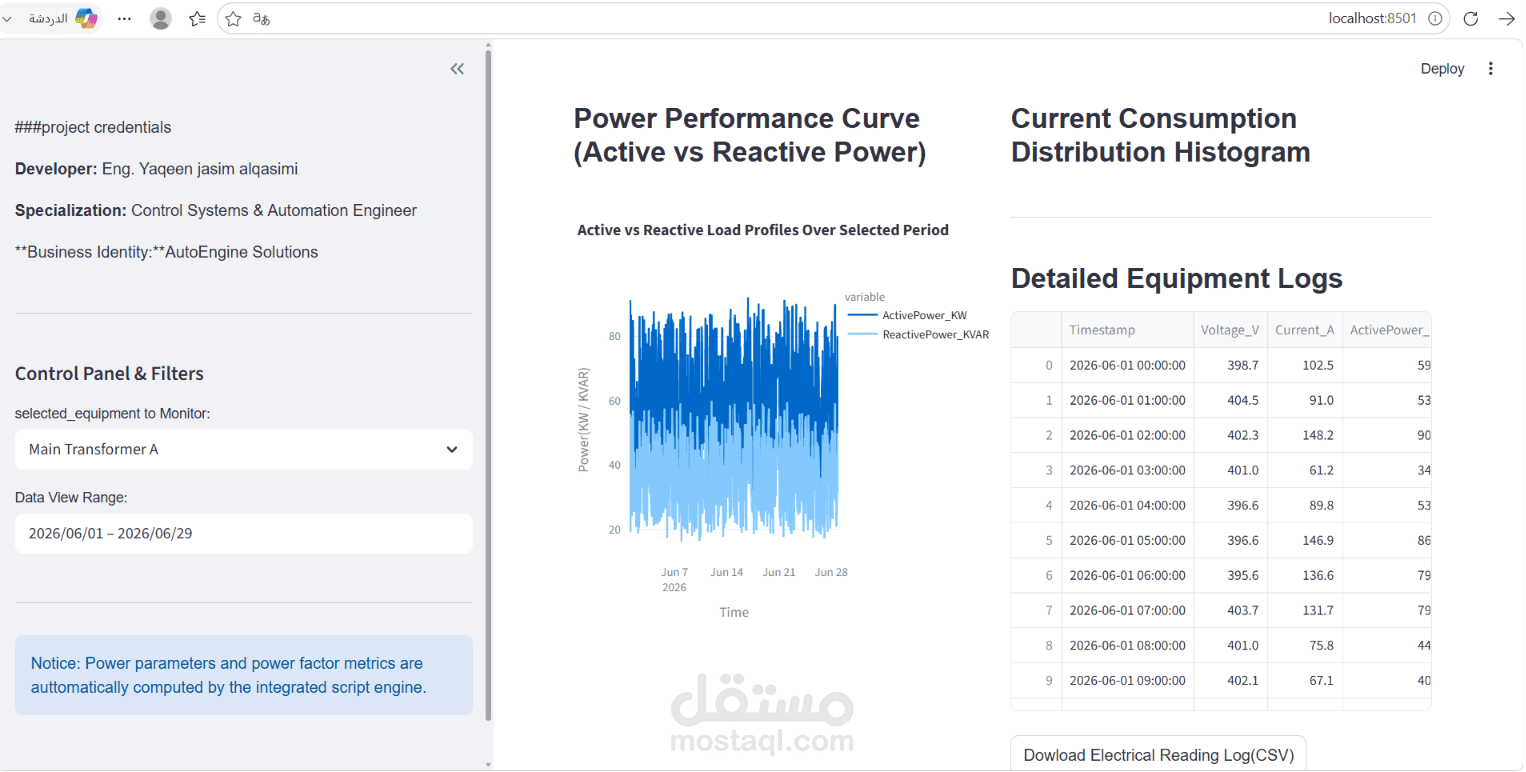Click the forward arrow in browser toolbar

pyautogui.click(x=1506, y=18)
